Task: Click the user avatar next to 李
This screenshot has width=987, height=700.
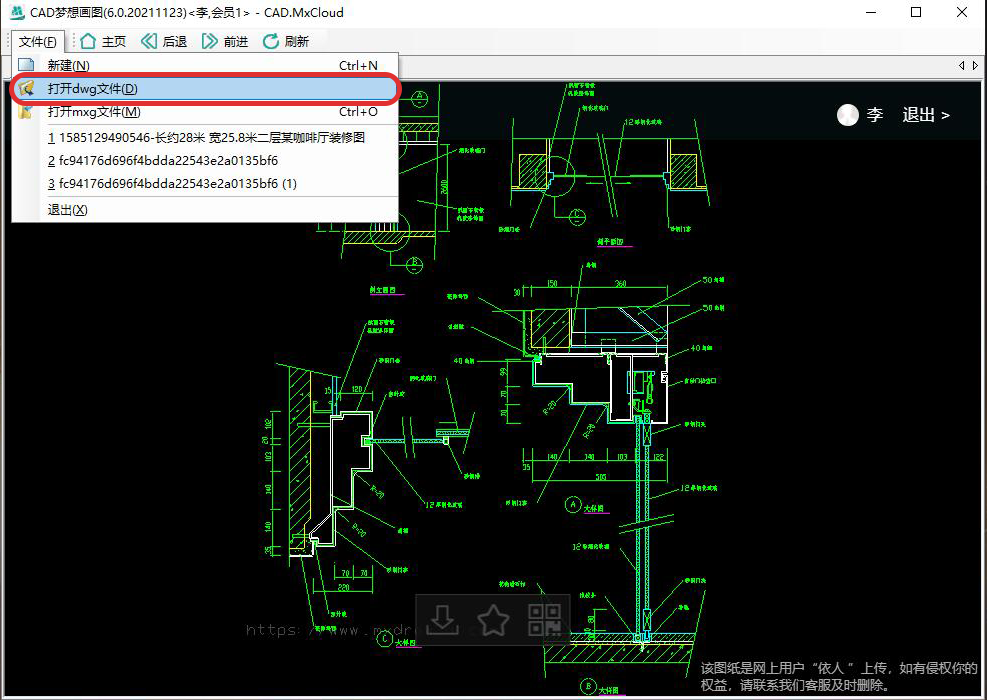Action: 848,115
